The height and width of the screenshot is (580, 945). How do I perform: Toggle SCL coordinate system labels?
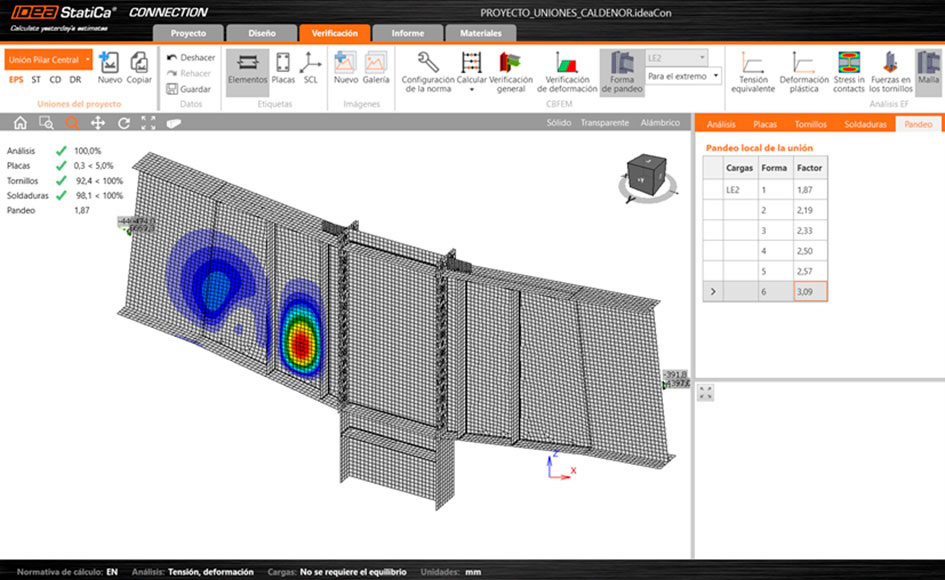(x=310, y=68)
